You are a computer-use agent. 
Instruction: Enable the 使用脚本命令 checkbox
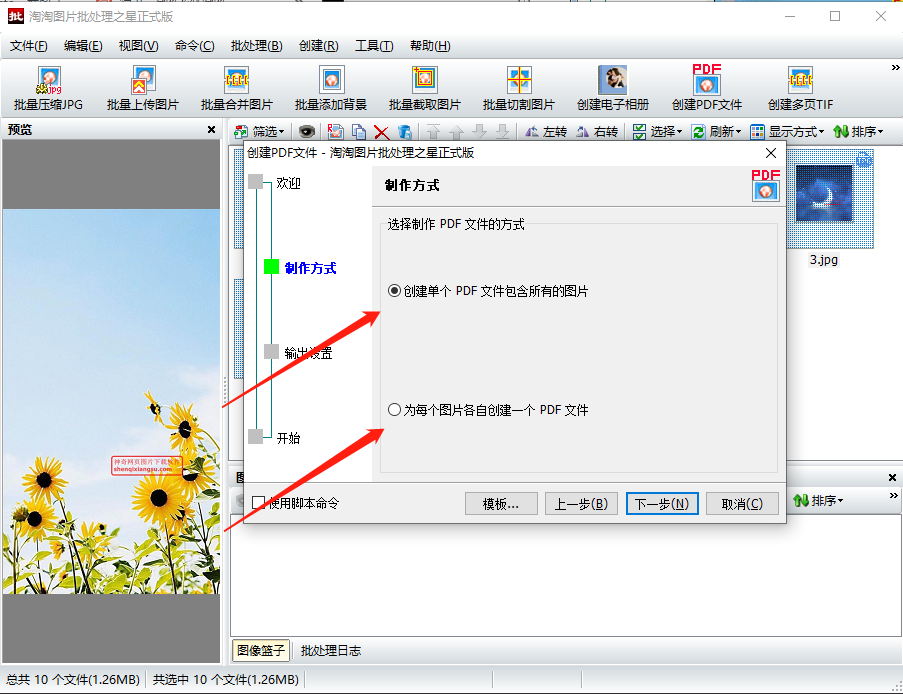259,503
